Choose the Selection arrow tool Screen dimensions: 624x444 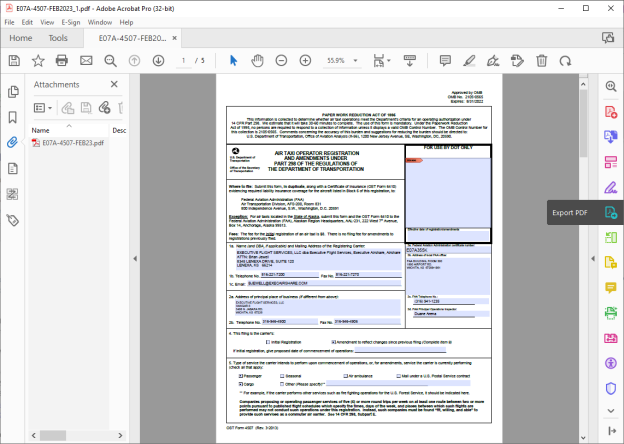[x=234, y=60]
